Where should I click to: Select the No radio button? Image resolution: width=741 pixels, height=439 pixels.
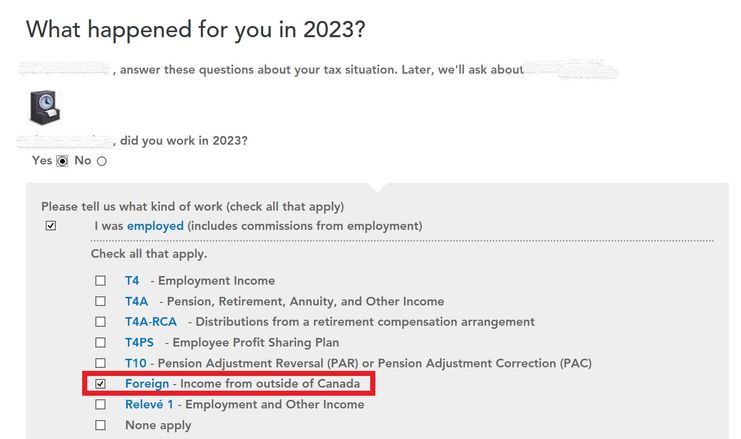[102, 161]
